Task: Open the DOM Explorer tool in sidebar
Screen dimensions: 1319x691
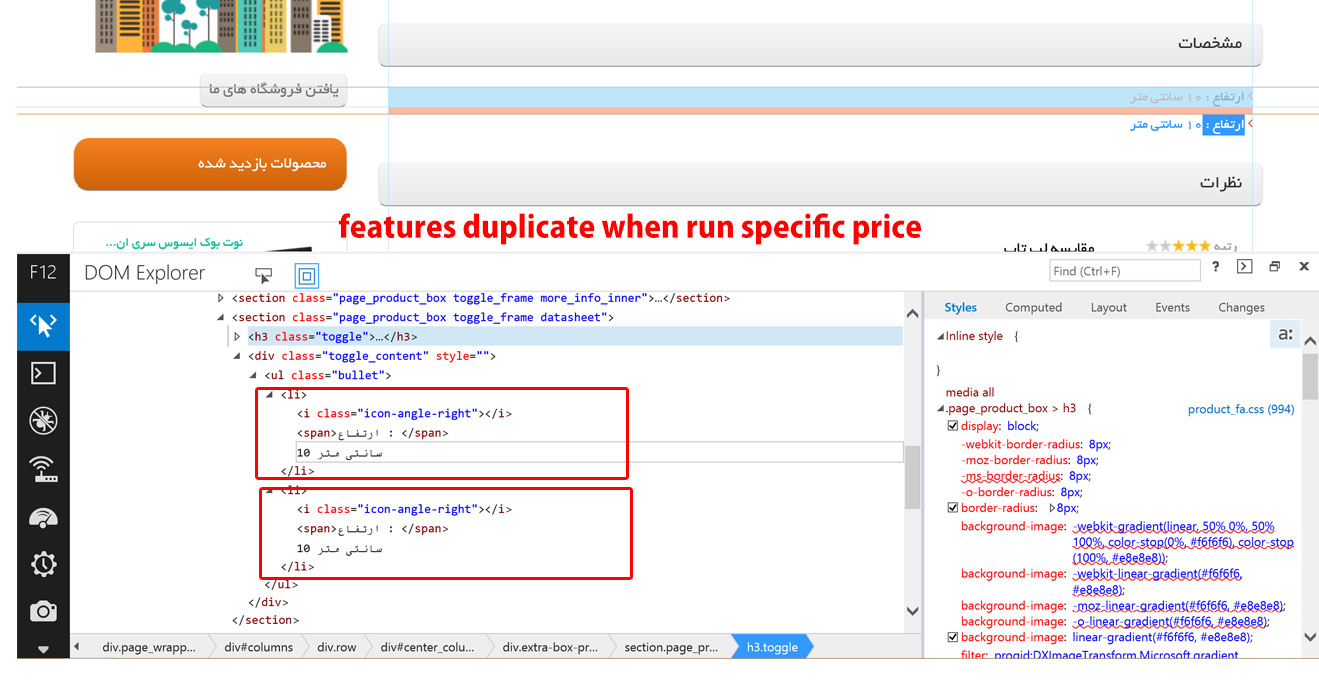Action: [x=43, y=325]
